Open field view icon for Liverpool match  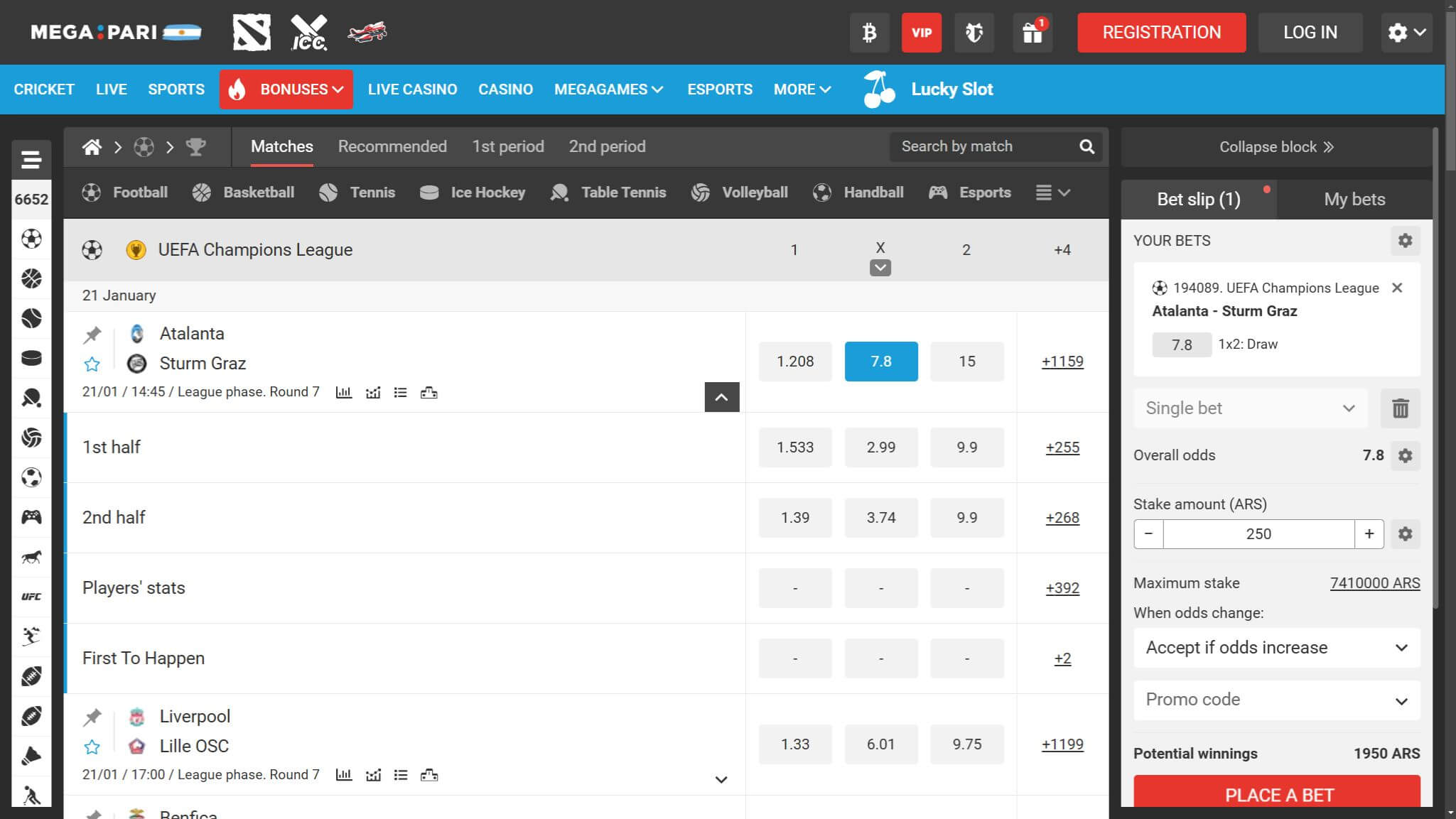[x=429, y=775]
